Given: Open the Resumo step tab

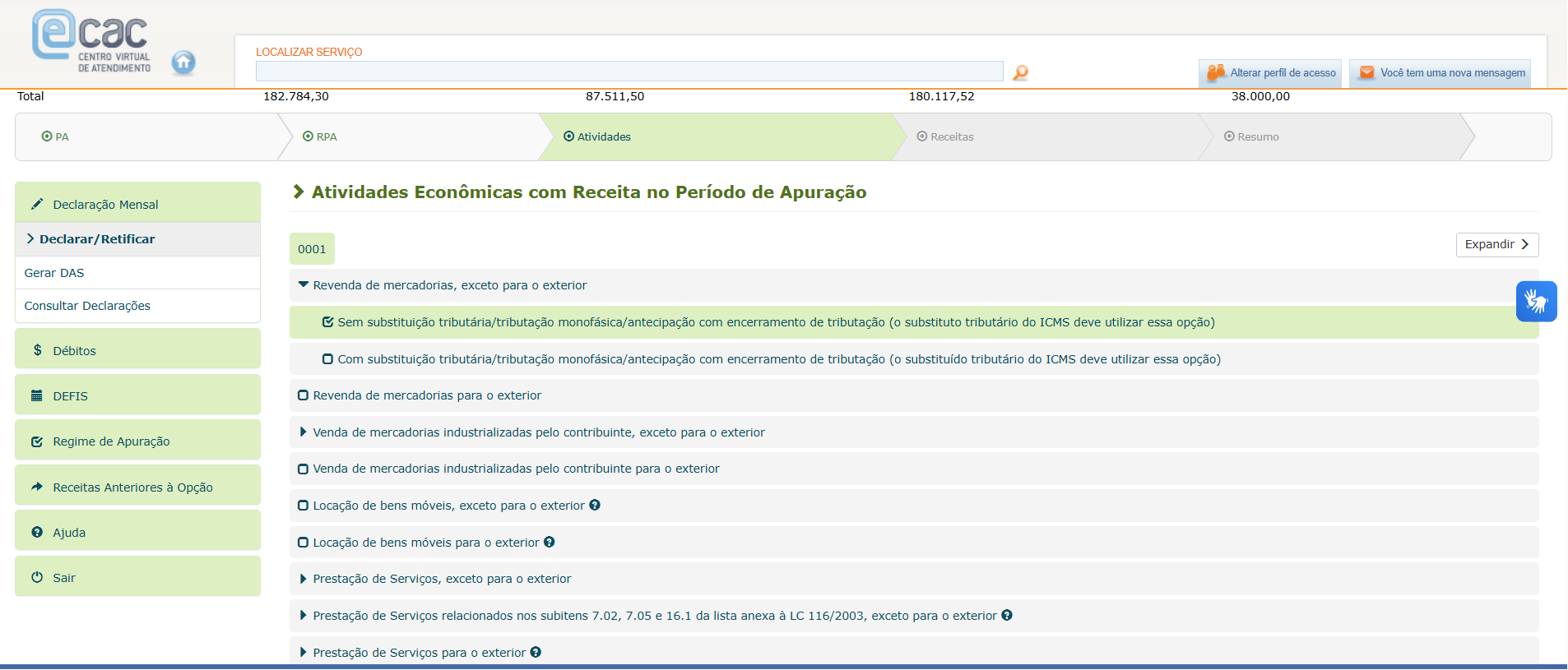Looking at the screenshot, I should (1337, 136).
